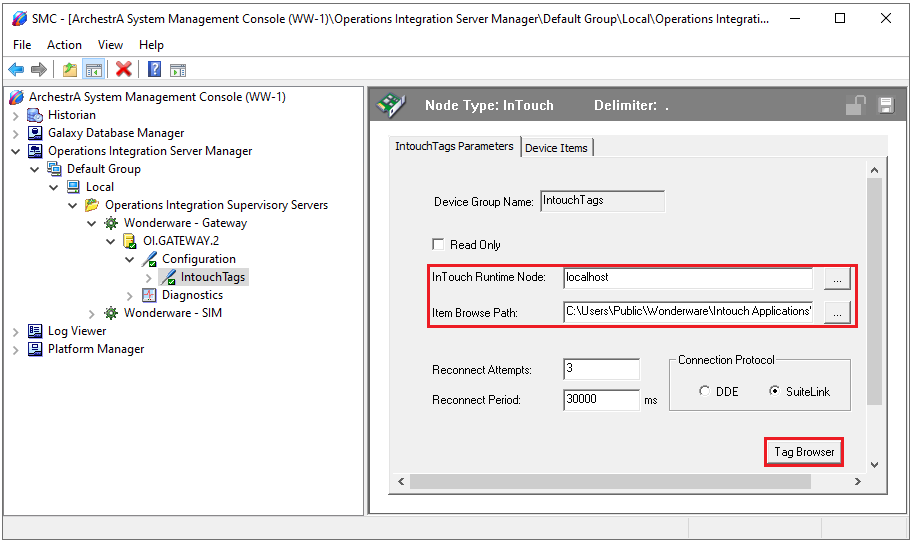Click the vertical scrollbar thumb in parameters pane
Image resolution: width=912 pixels, height=543 pixels.
point(874,291)
